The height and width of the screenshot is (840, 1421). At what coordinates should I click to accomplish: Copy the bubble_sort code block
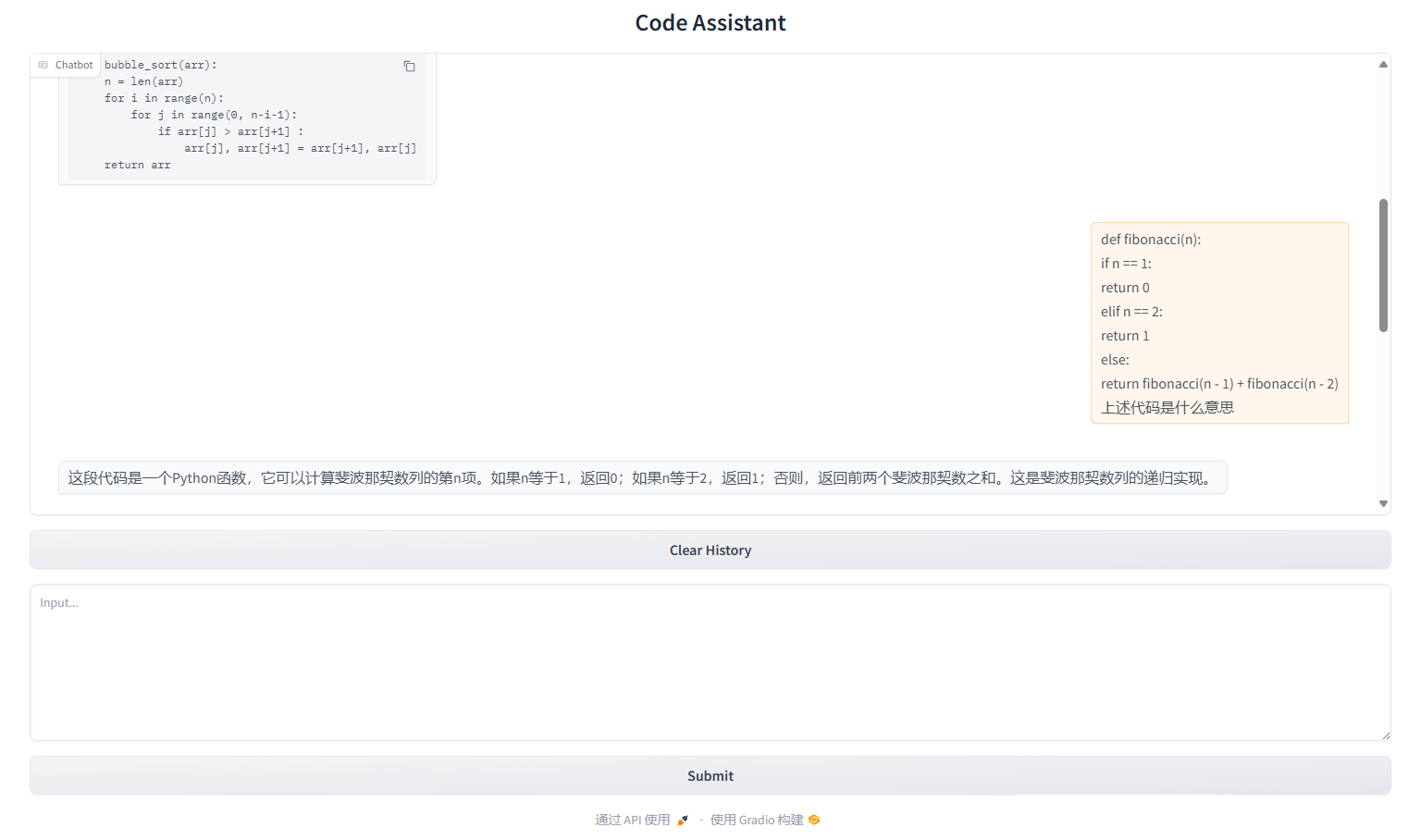[x=409, y=67]
